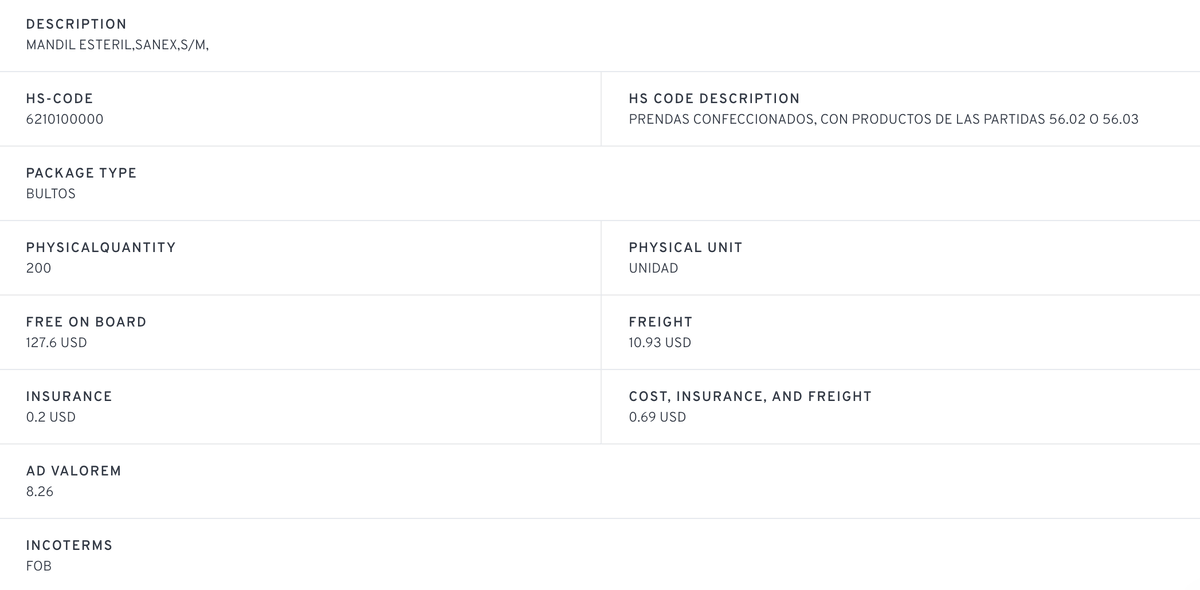This screenshot has width=1200, height=590.
Task: Click the DESCRIPTION field label
Action: coord(76,24)
